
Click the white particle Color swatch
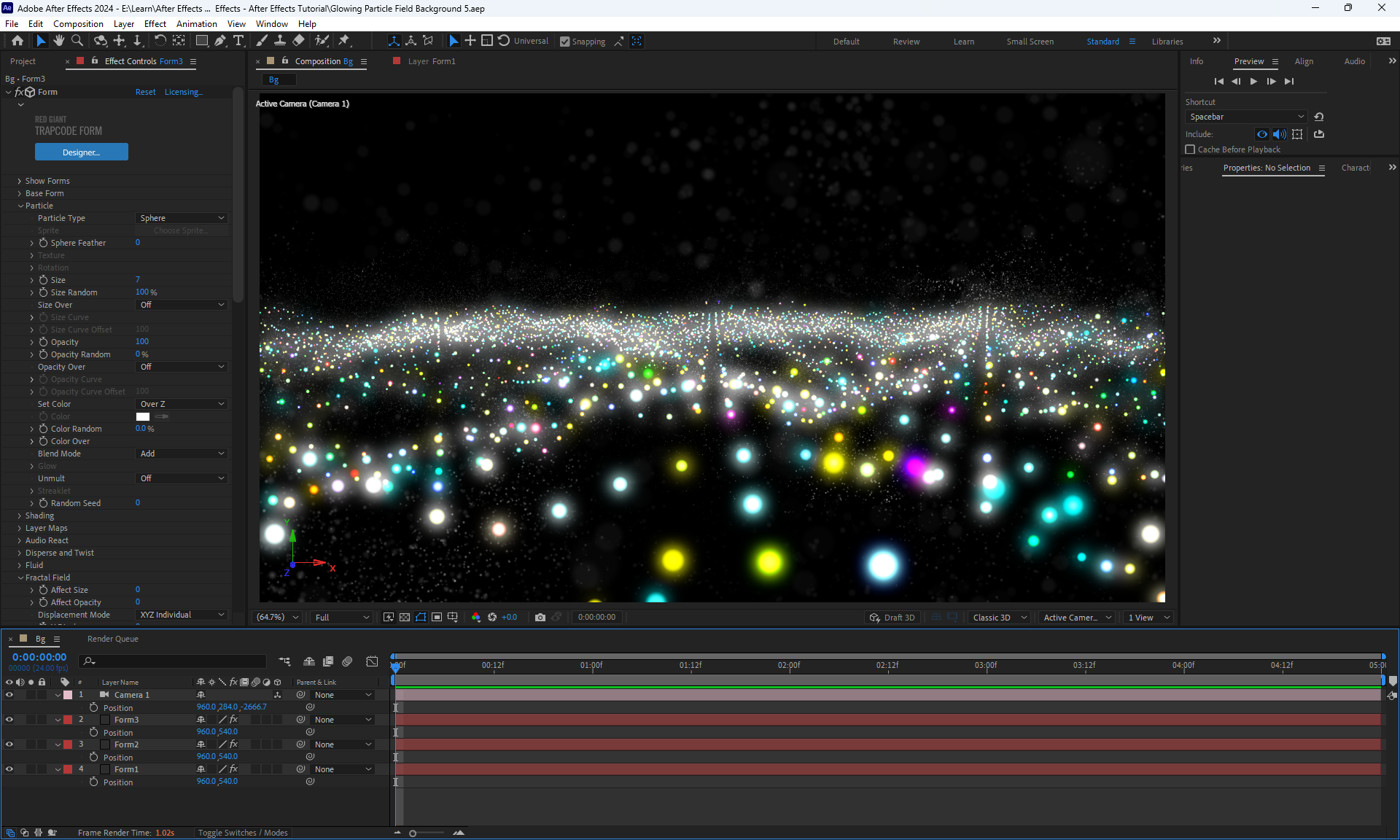click(143, 416)
